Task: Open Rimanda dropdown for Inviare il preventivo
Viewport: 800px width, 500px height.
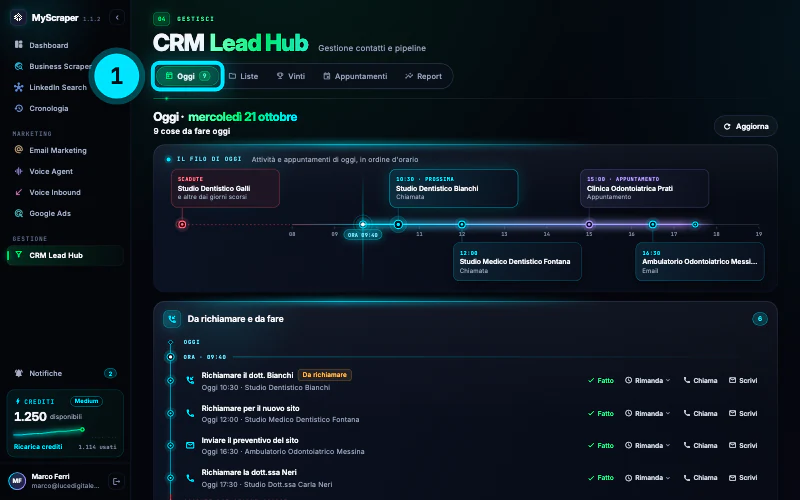Action: pos(647,445)
